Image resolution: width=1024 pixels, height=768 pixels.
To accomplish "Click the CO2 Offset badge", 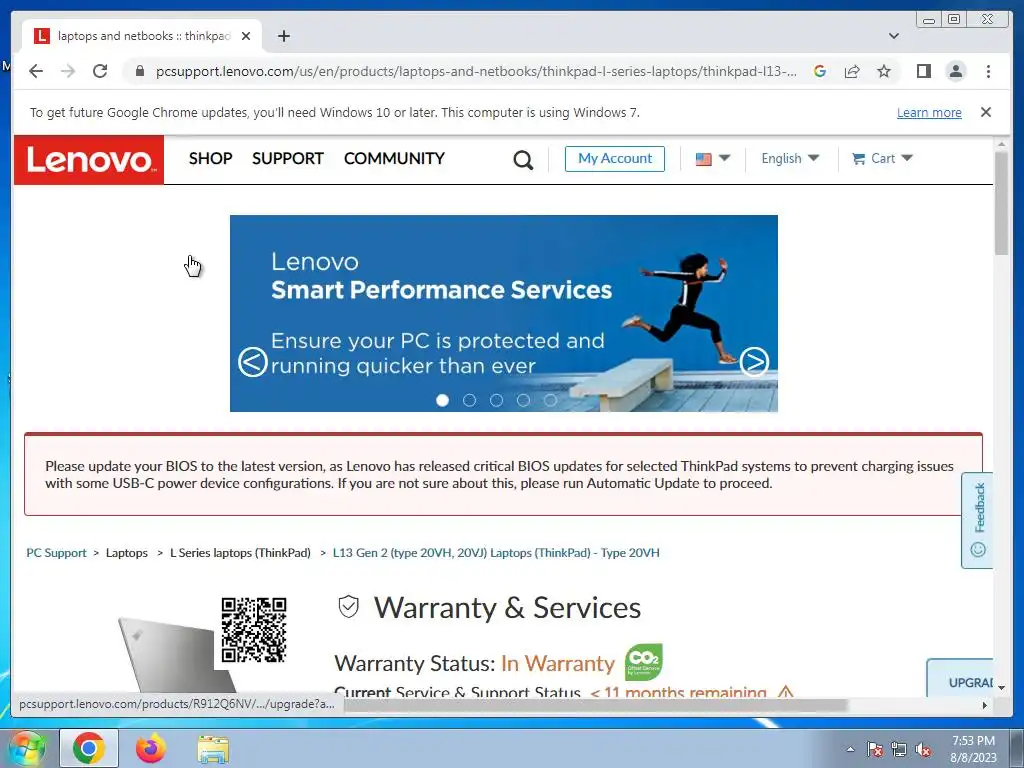I will click(643, 662).
